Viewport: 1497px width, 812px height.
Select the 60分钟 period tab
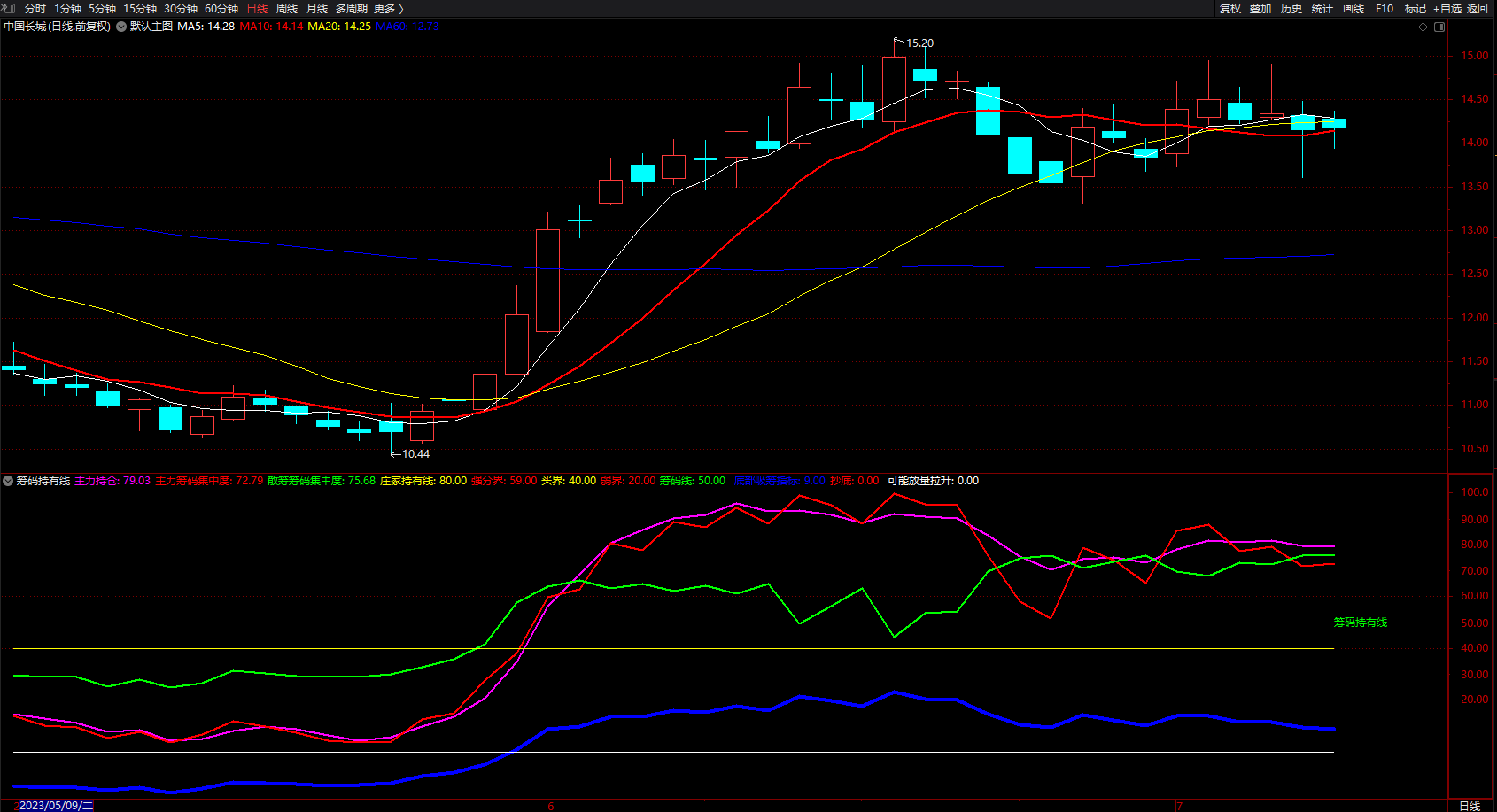pyautogui.click(x=221, y=9)
